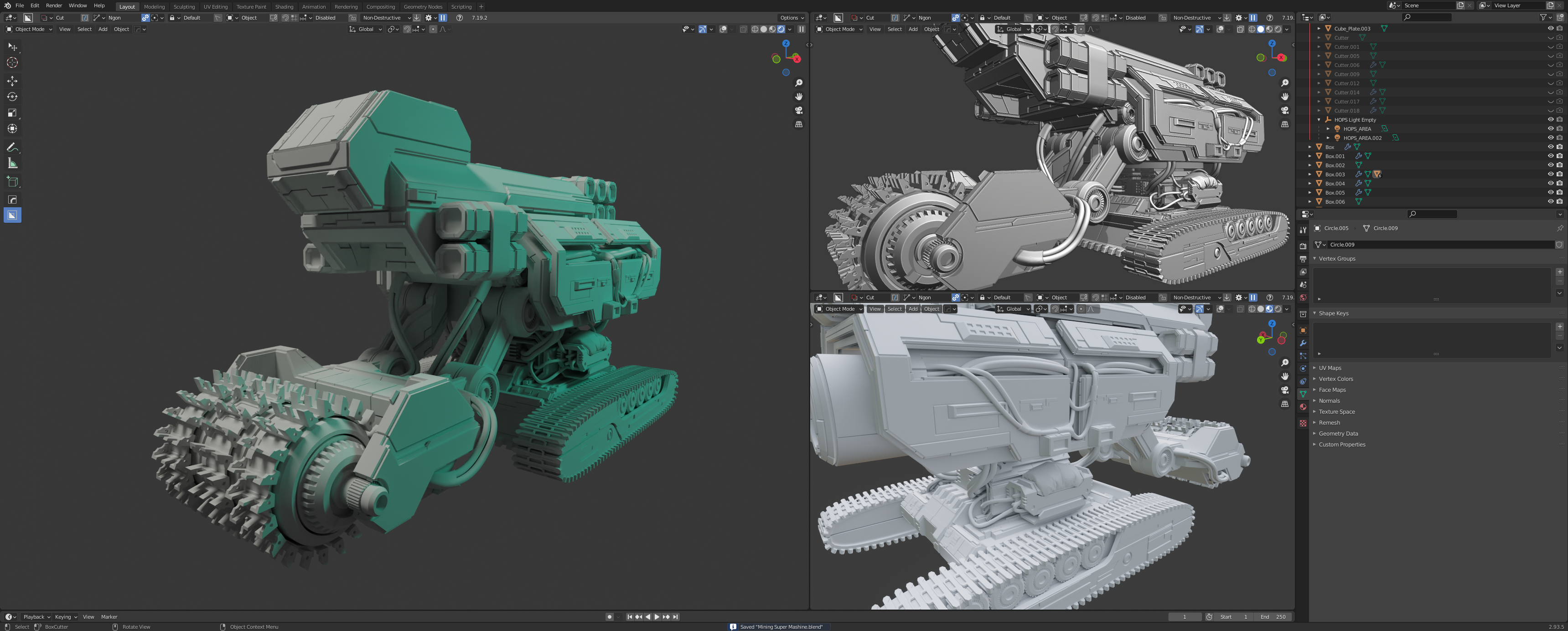Click the BoxCutter help question mark icon
The image size is (1568, 631).
coord(460,18)
